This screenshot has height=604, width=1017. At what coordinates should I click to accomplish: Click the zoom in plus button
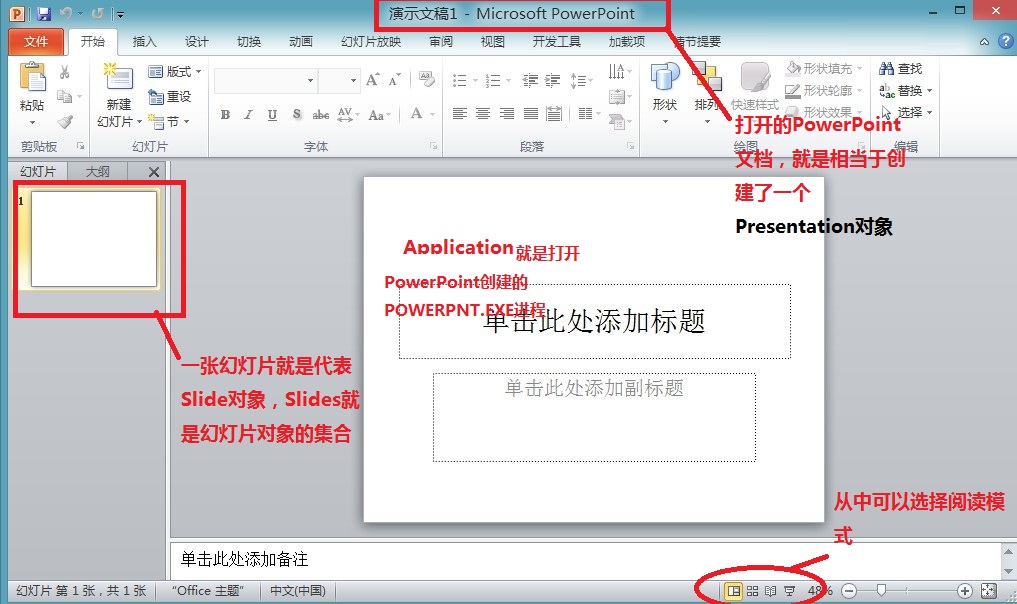pos(965,590)
